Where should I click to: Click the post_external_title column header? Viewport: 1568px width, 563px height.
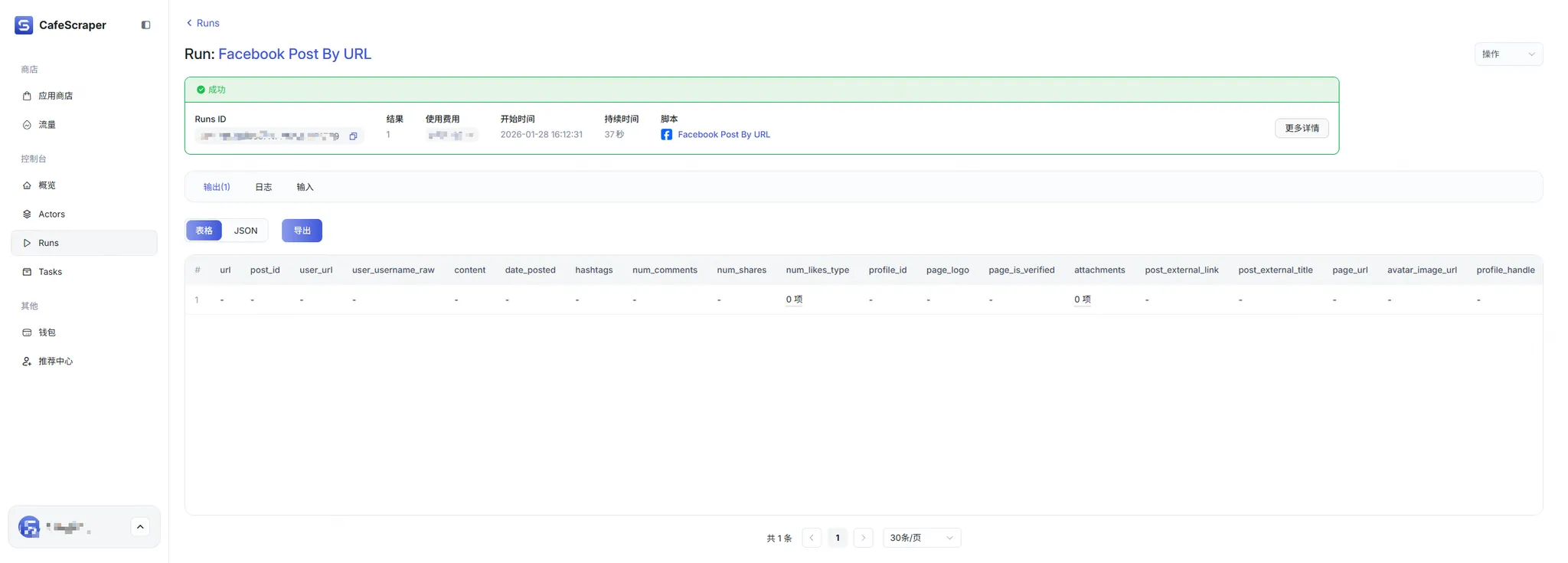pos(1276,270)
